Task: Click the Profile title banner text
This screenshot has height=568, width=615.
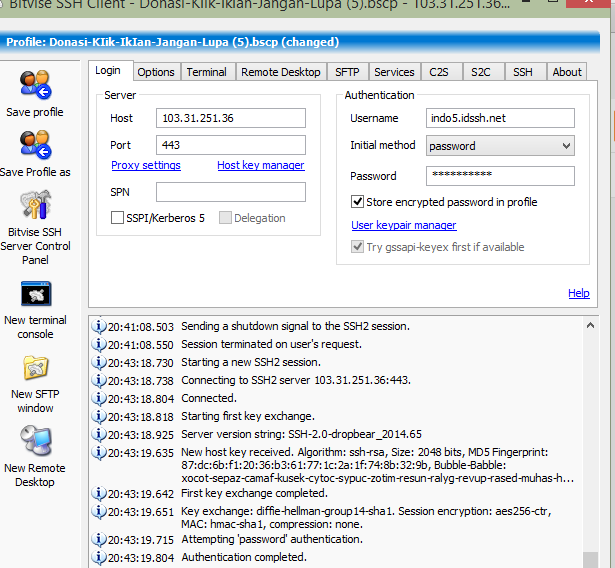Action: 173,42
